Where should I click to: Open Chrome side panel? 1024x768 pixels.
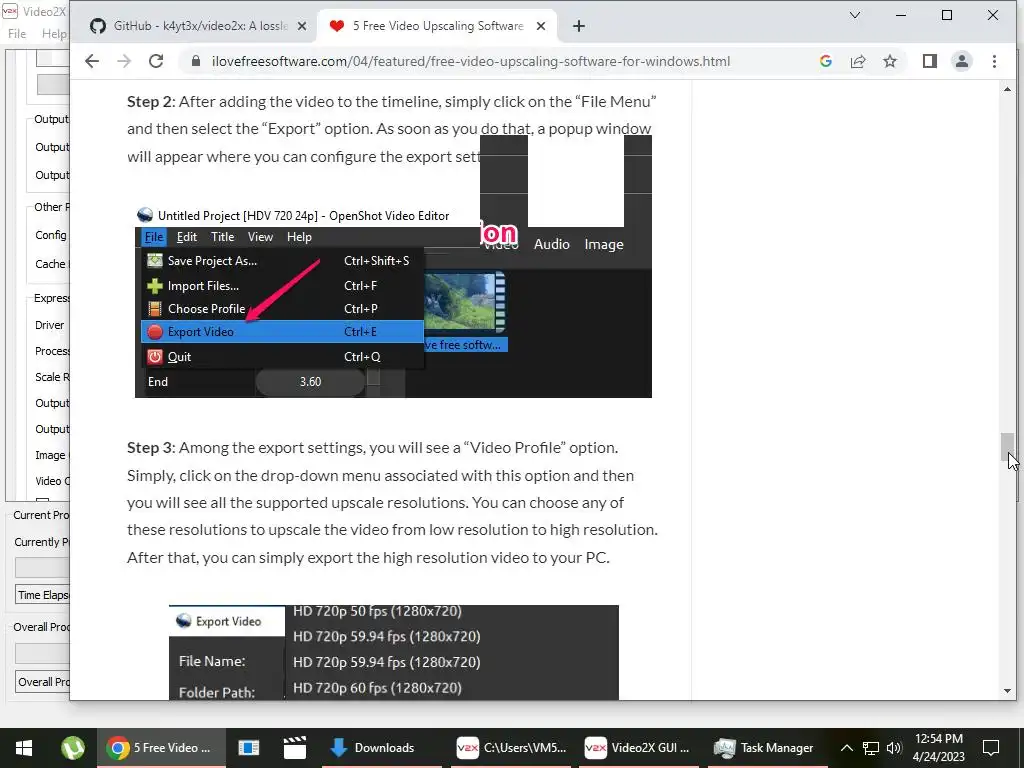tap(930, 61)
